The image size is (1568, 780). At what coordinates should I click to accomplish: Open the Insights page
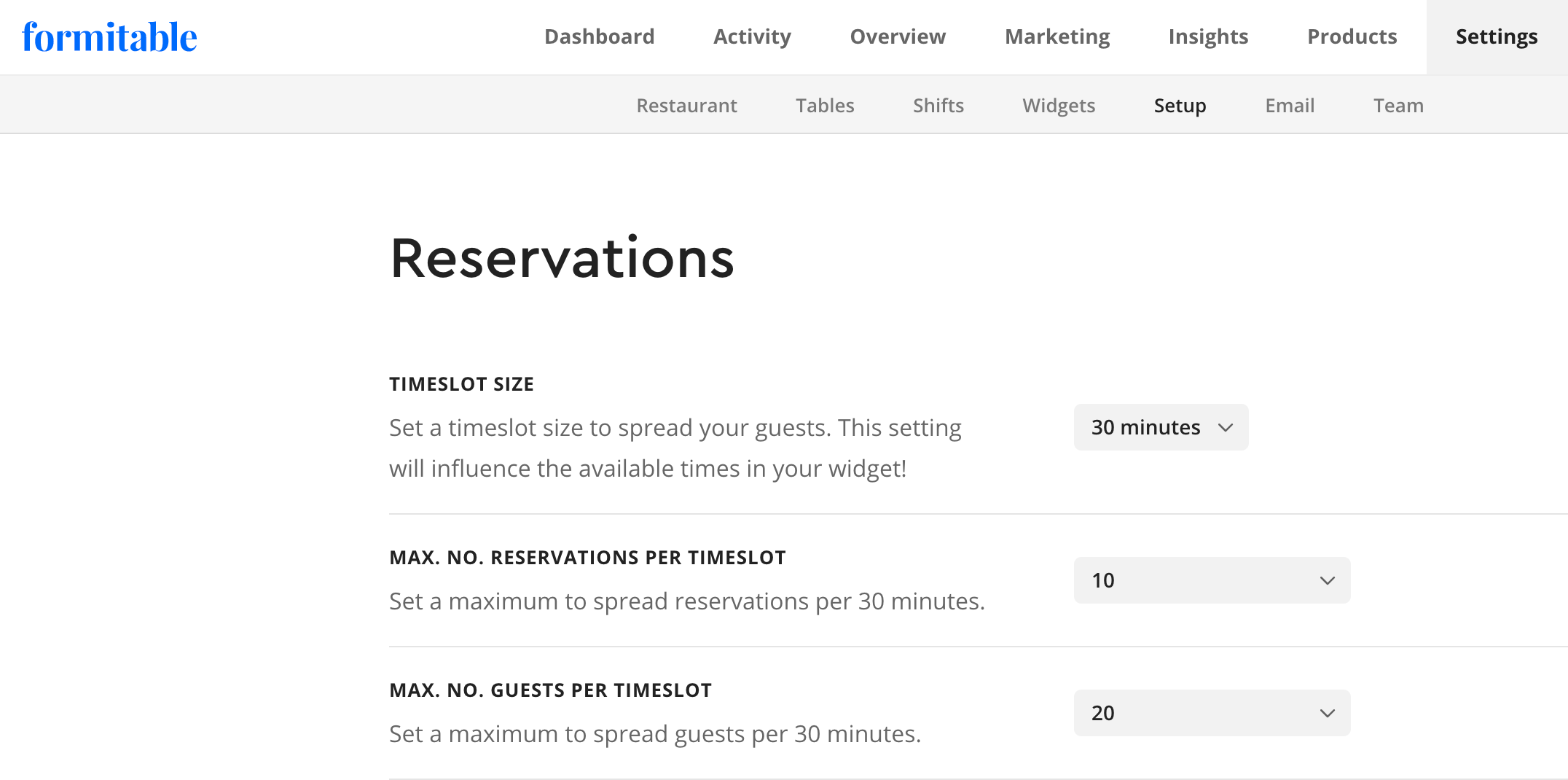click(1208, 37)
